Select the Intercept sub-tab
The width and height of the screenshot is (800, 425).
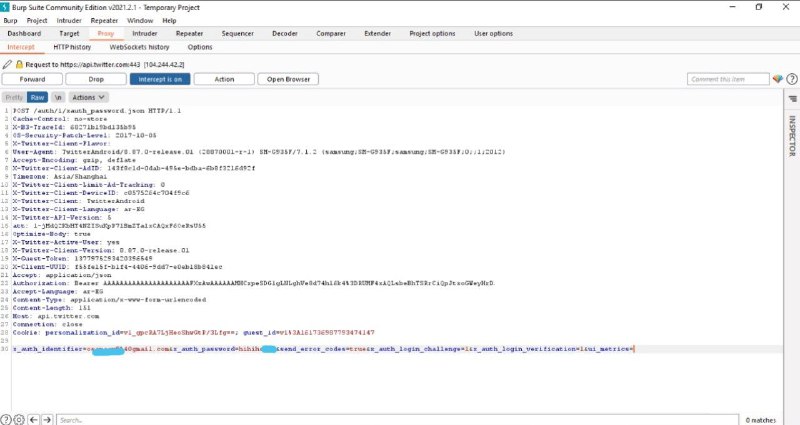pyautogui.click(x=21, y=47)
